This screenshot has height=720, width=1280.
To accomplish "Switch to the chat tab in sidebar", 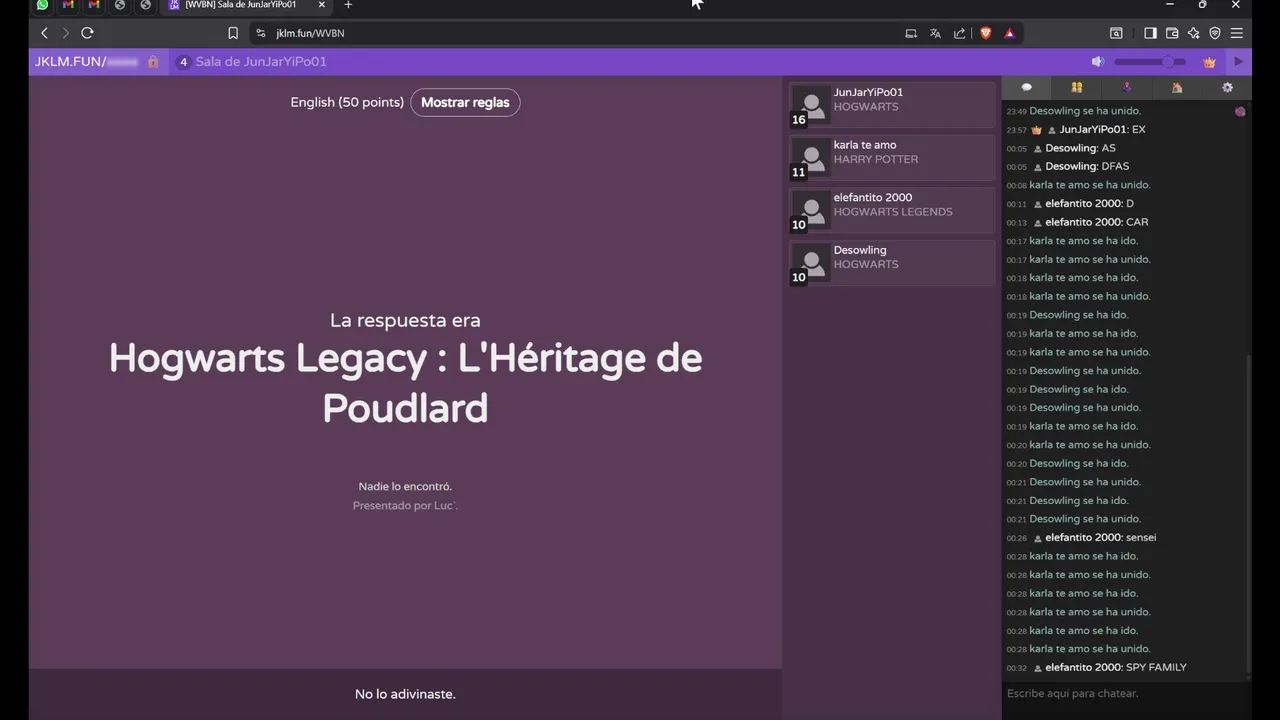I will [1026, 88].
